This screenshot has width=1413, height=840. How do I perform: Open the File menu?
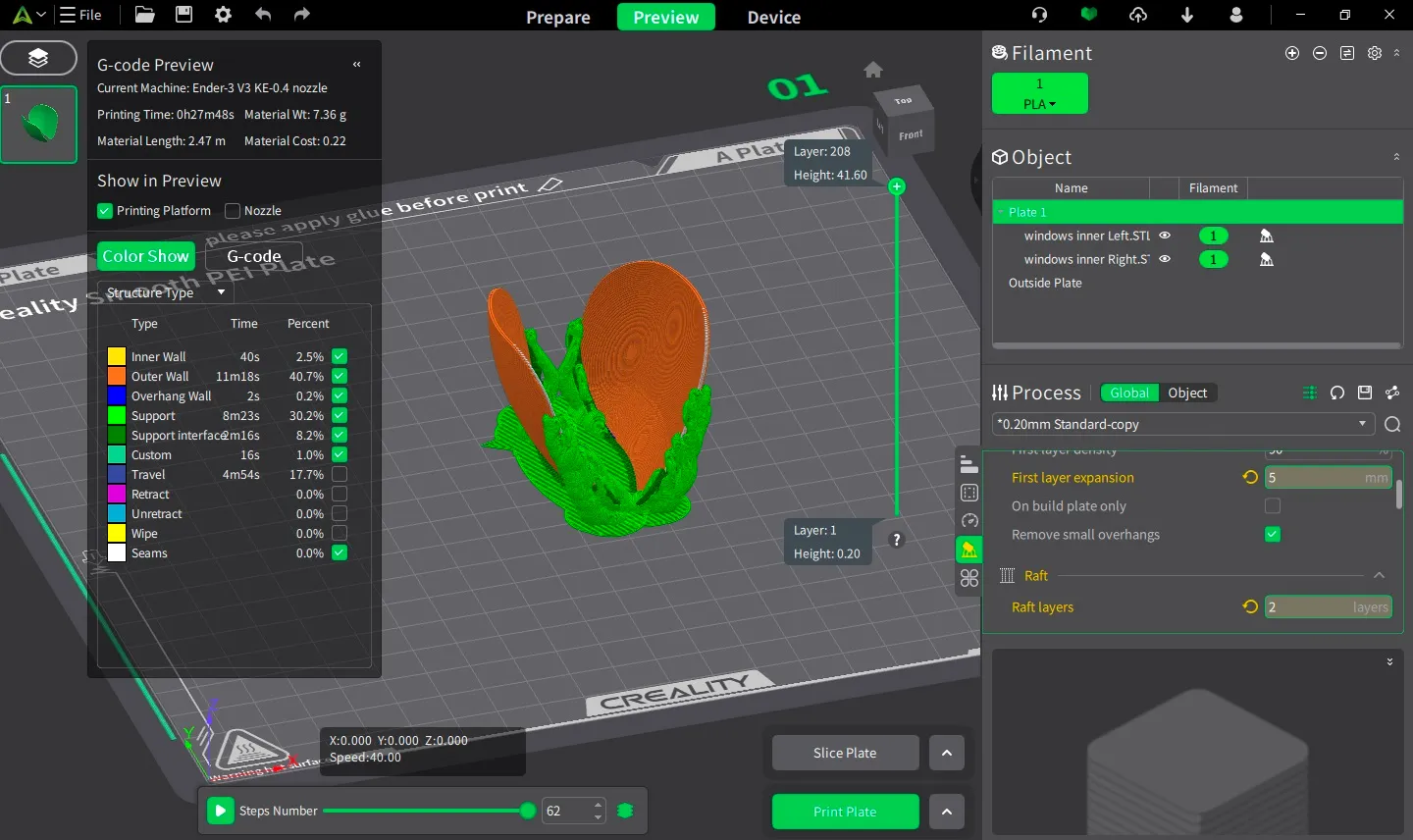point(80,15)
